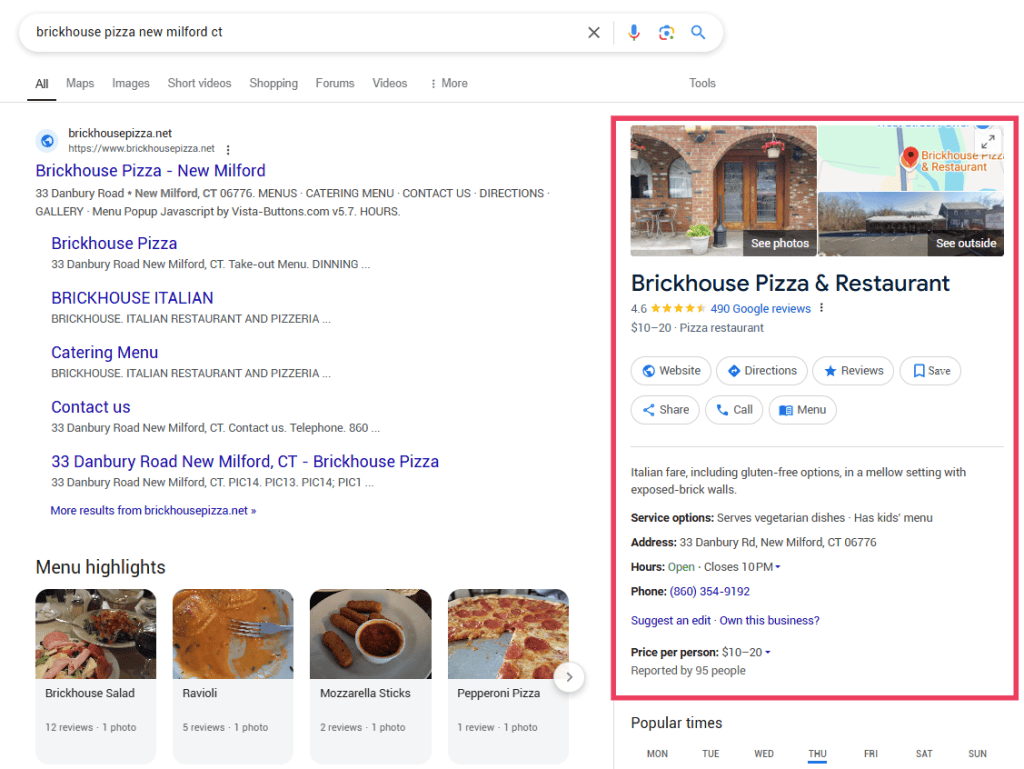Screen dimensions: 1024x769
Task: Expand the Hours dropdown arrow
Action: click(x=777, y=567)
